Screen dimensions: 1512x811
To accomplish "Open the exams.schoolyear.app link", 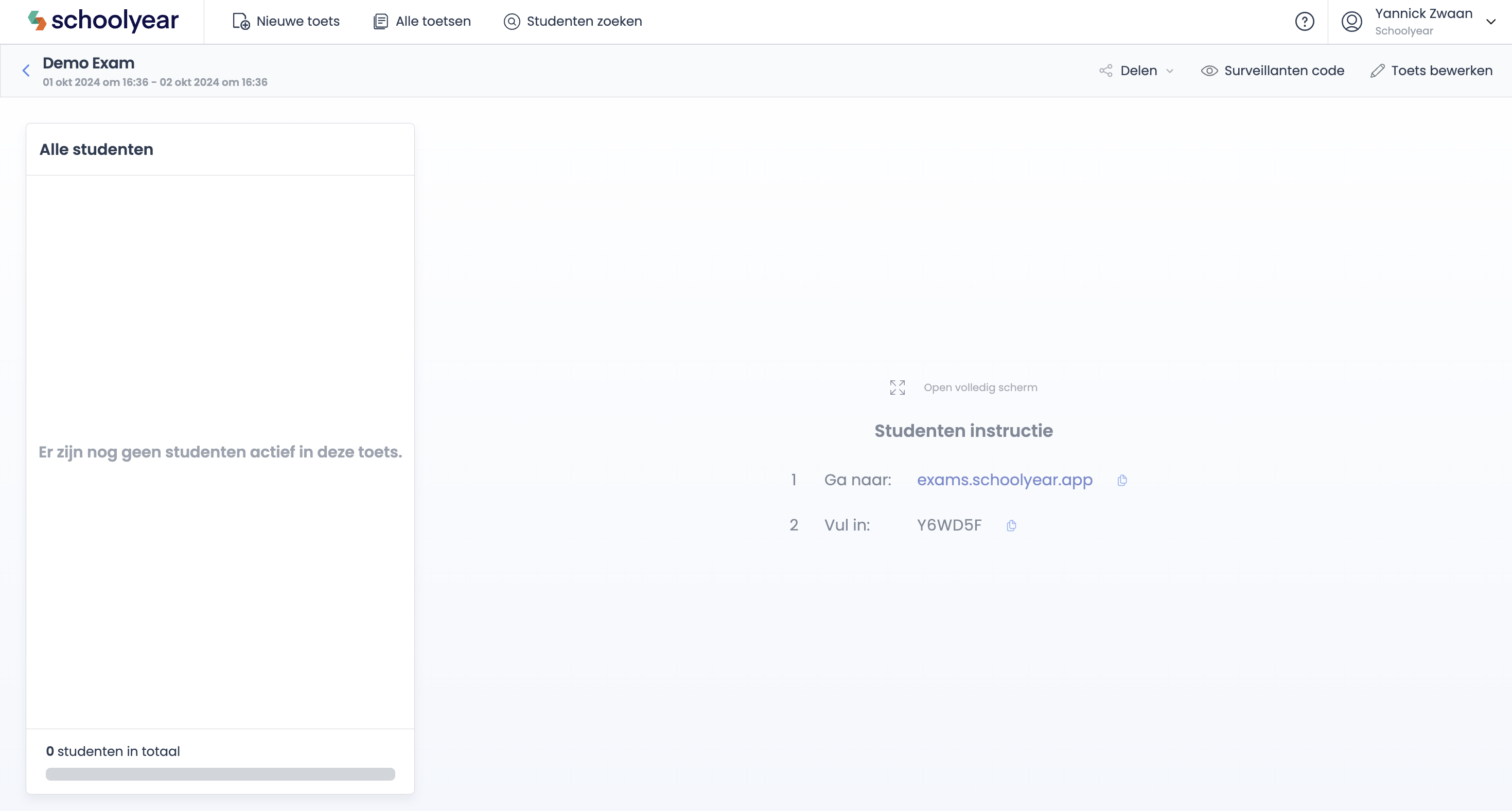I will (x=1005, y=480).
